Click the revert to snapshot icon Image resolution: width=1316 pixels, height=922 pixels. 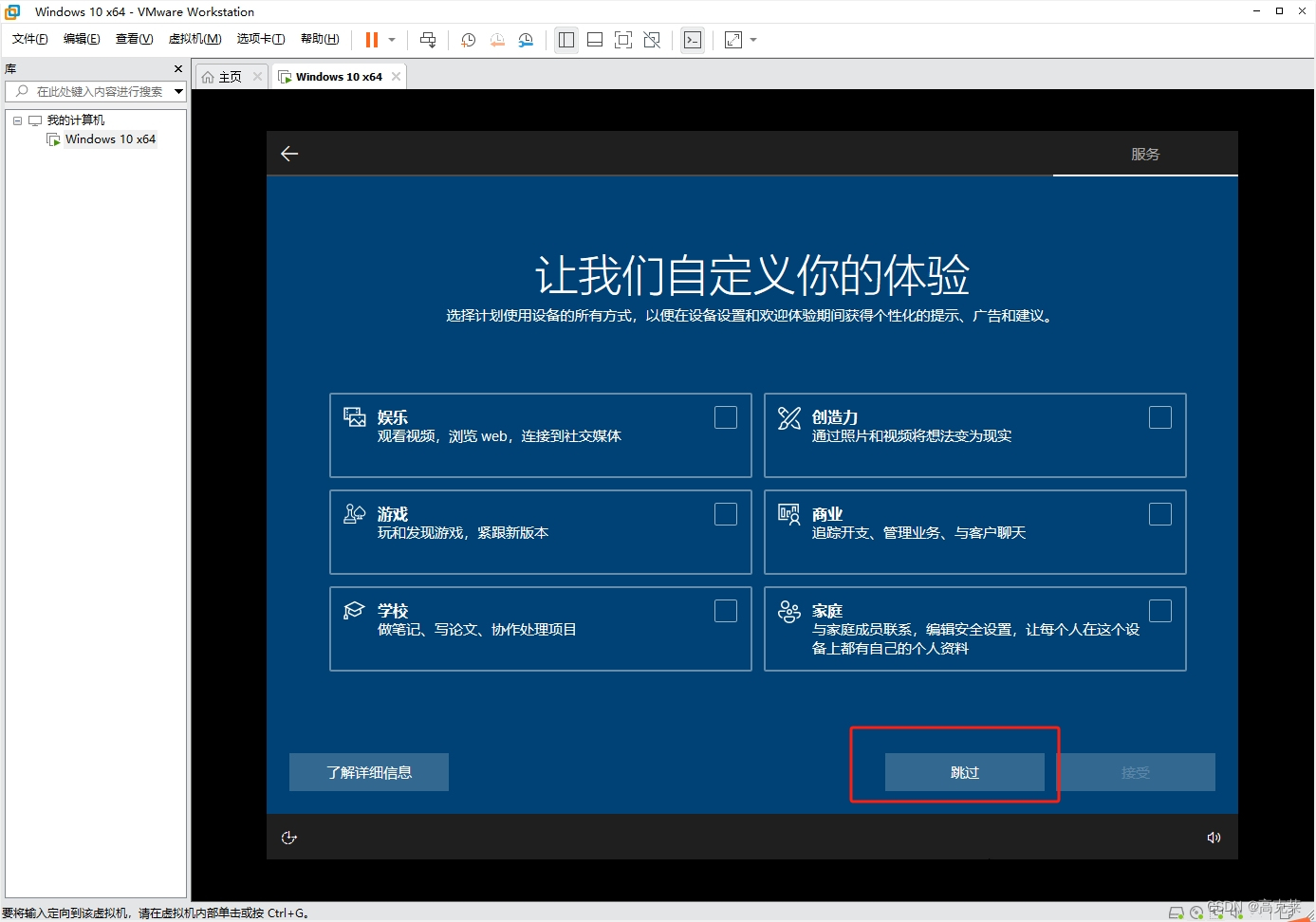click(x=497, y=40)
